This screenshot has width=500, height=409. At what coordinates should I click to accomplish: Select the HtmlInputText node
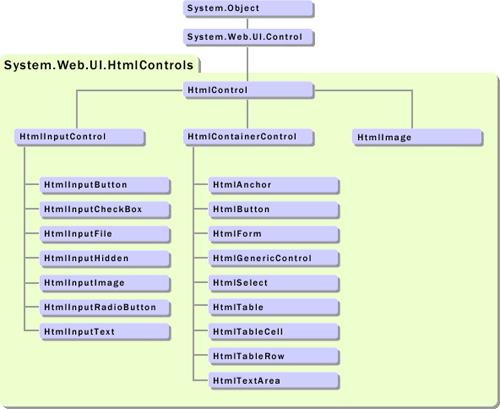(105, 332)
